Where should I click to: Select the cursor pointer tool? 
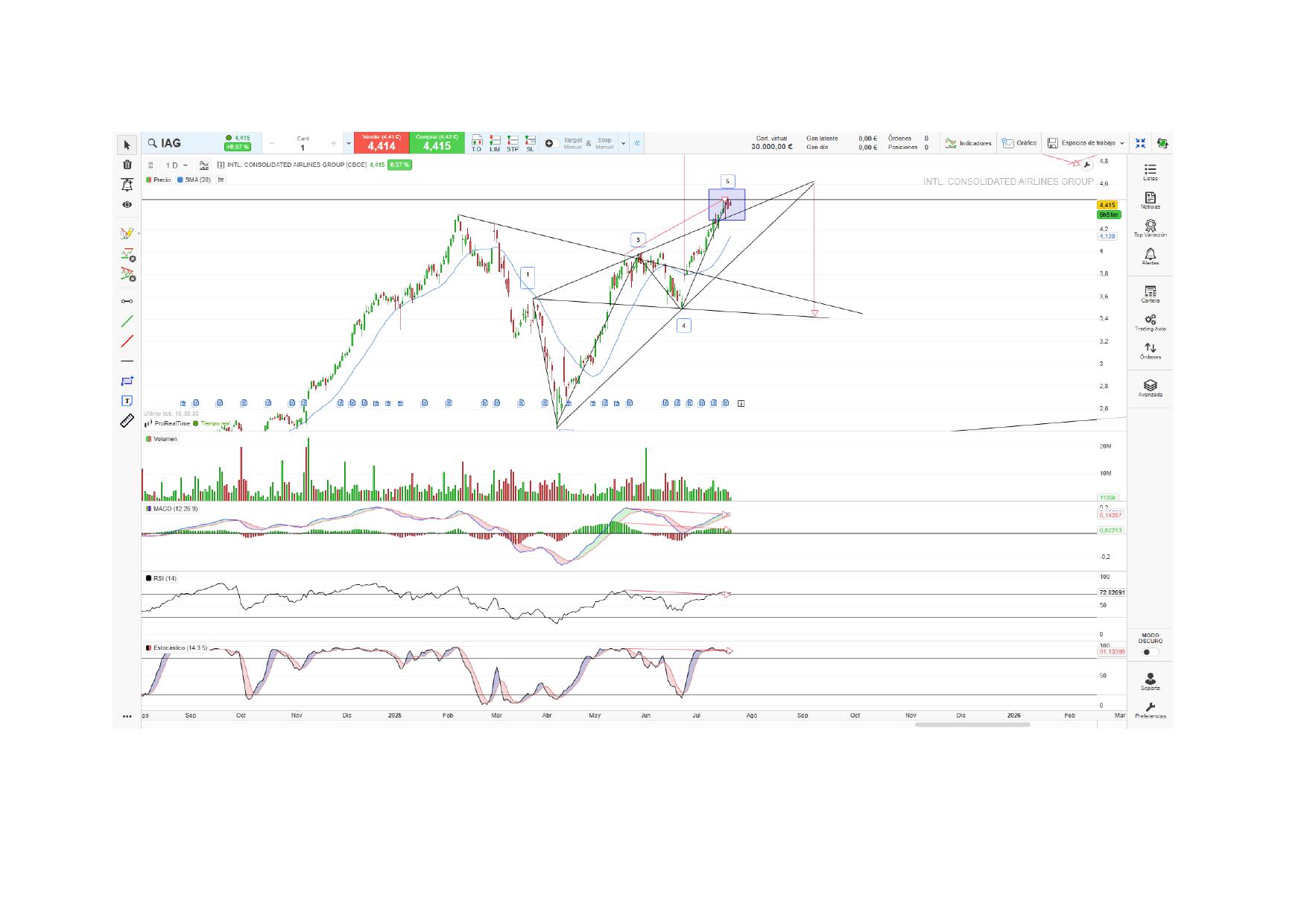coord(127,145)
